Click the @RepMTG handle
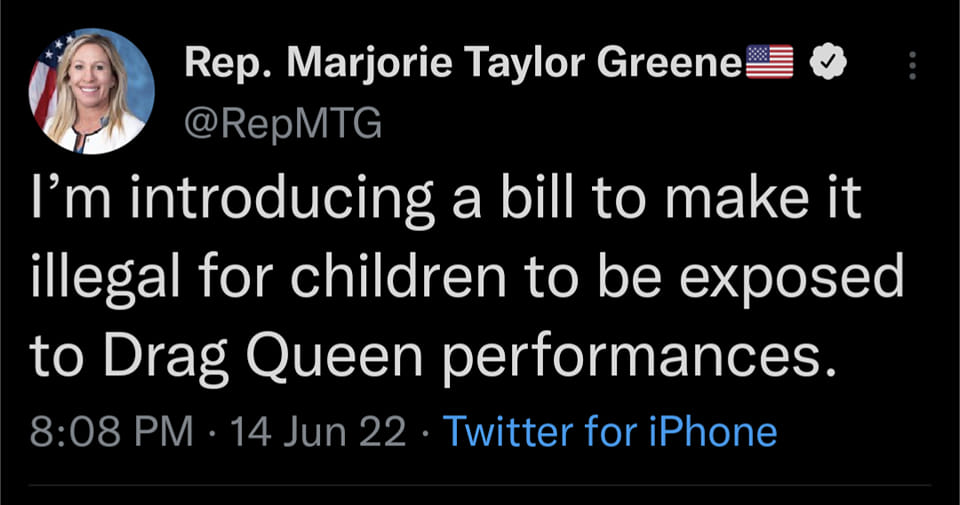This screenshot has height=505, width=960. (282, 123)
